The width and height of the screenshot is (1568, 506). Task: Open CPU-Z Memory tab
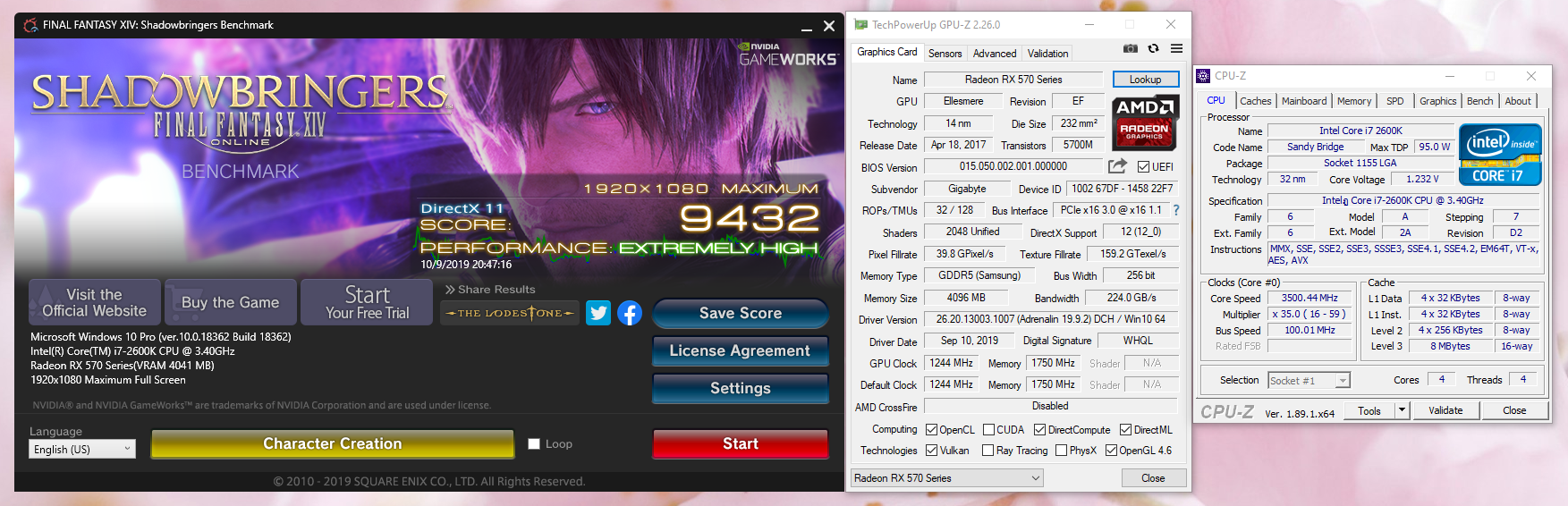coord(1354,101)
